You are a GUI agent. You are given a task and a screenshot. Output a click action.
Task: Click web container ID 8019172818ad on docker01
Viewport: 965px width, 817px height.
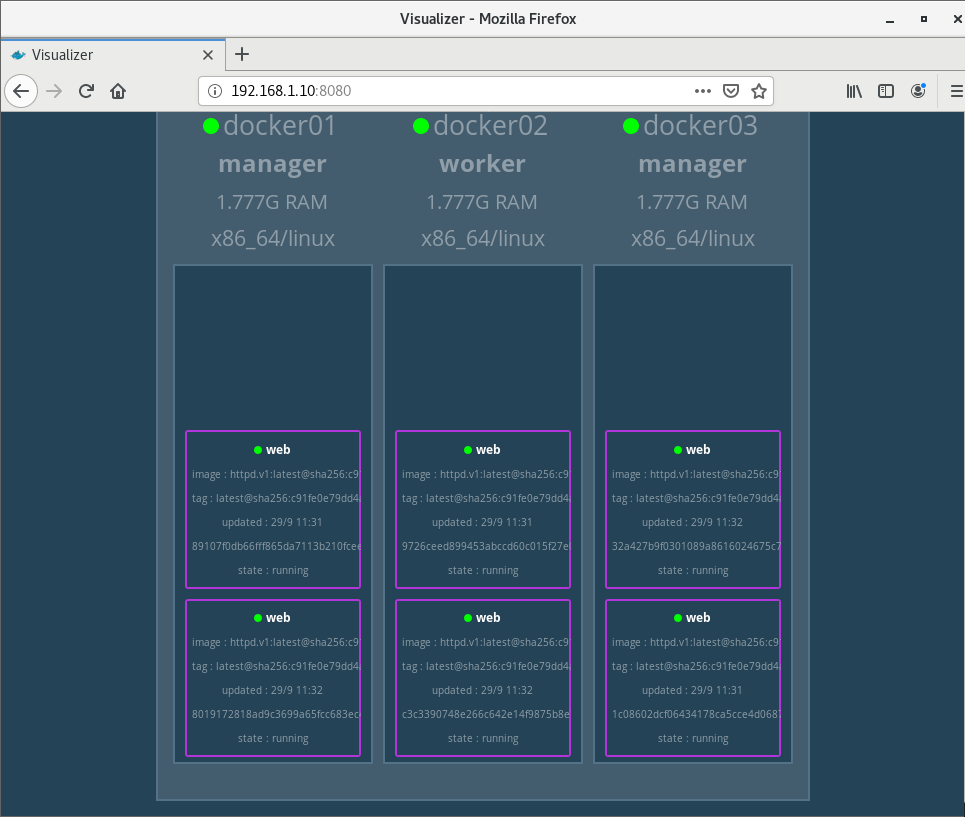click(276, 714)
